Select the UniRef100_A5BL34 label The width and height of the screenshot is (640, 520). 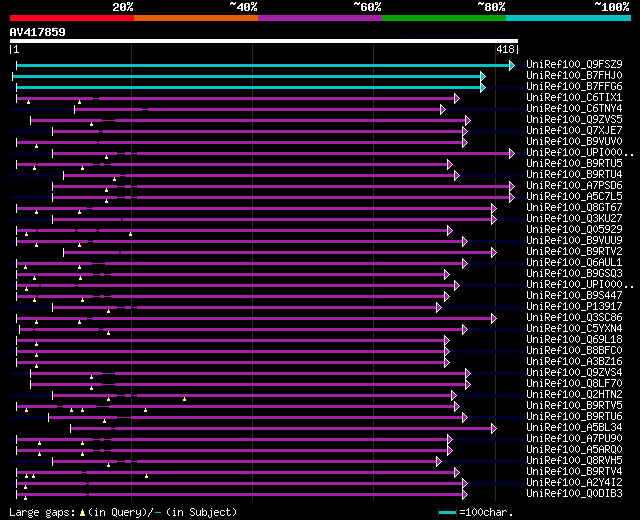(x=574, y=428)
